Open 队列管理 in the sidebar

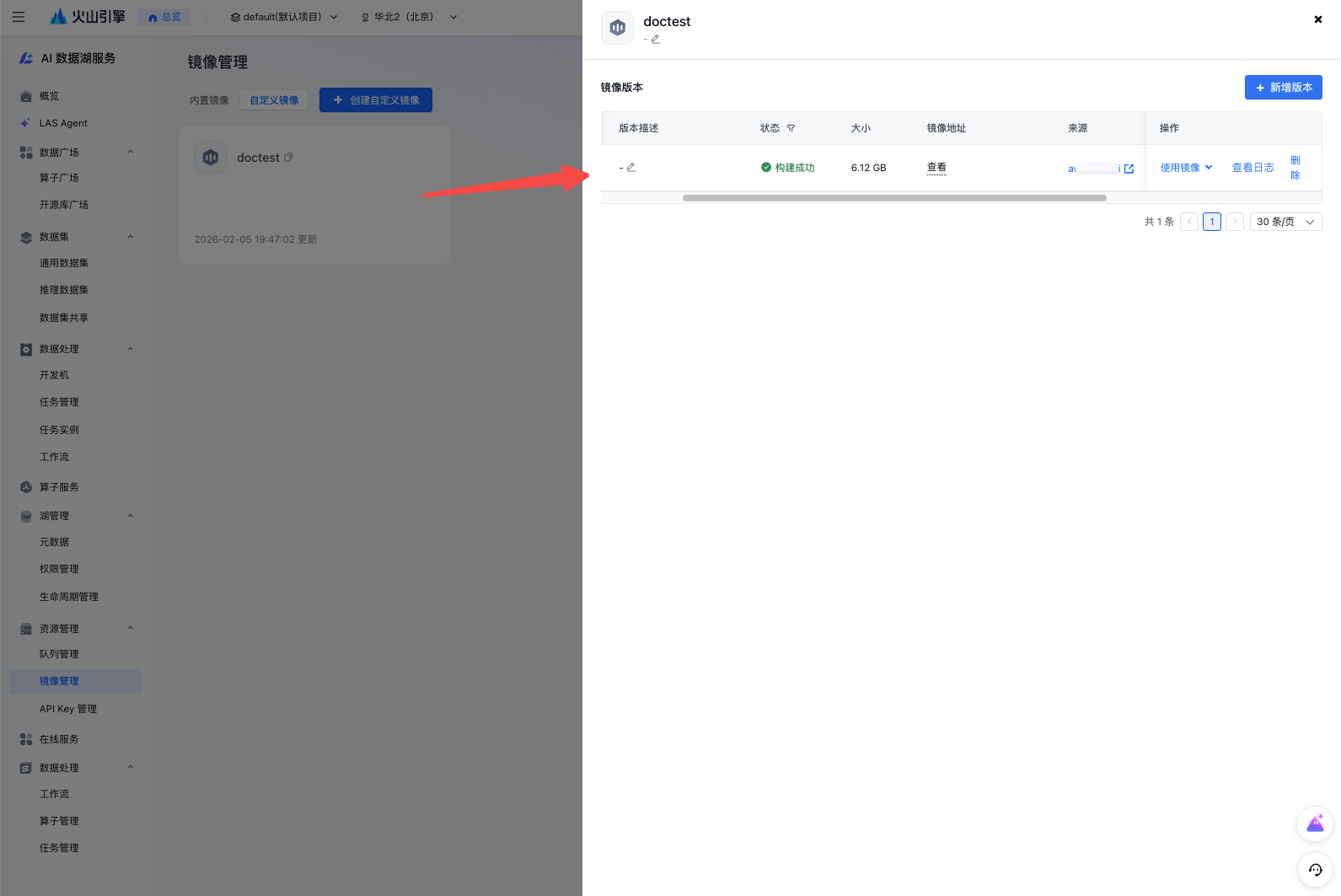pos(59,654)
